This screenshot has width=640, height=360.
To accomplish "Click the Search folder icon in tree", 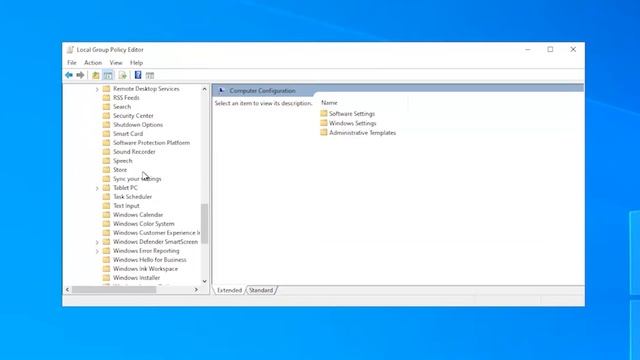I will tap(106, 107).
